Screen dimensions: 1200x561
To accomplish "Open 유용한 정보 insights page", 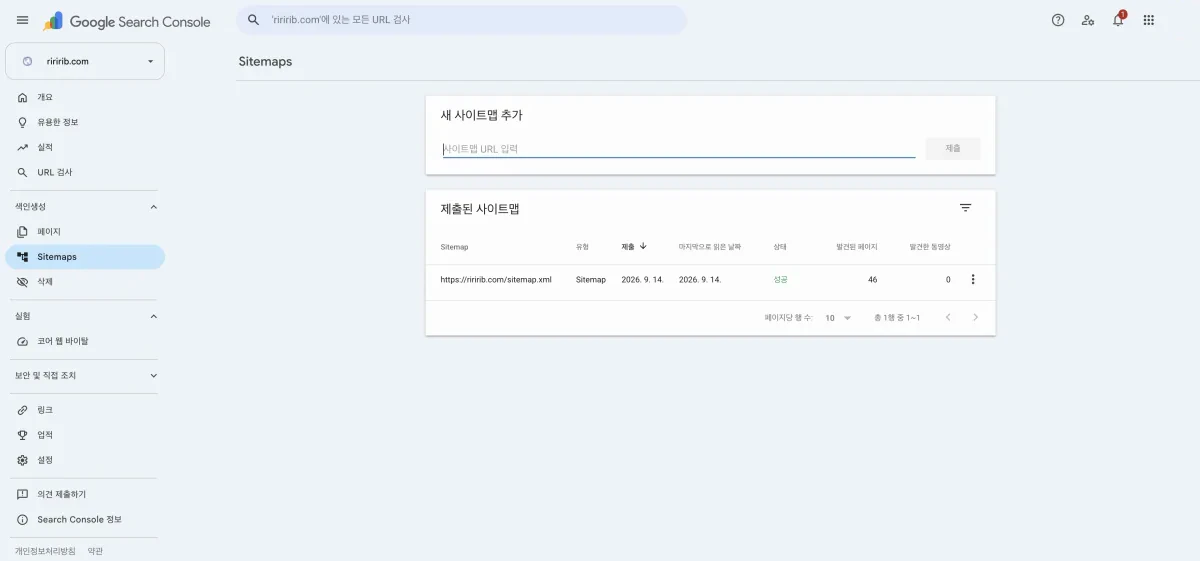I will click(85, 122).
